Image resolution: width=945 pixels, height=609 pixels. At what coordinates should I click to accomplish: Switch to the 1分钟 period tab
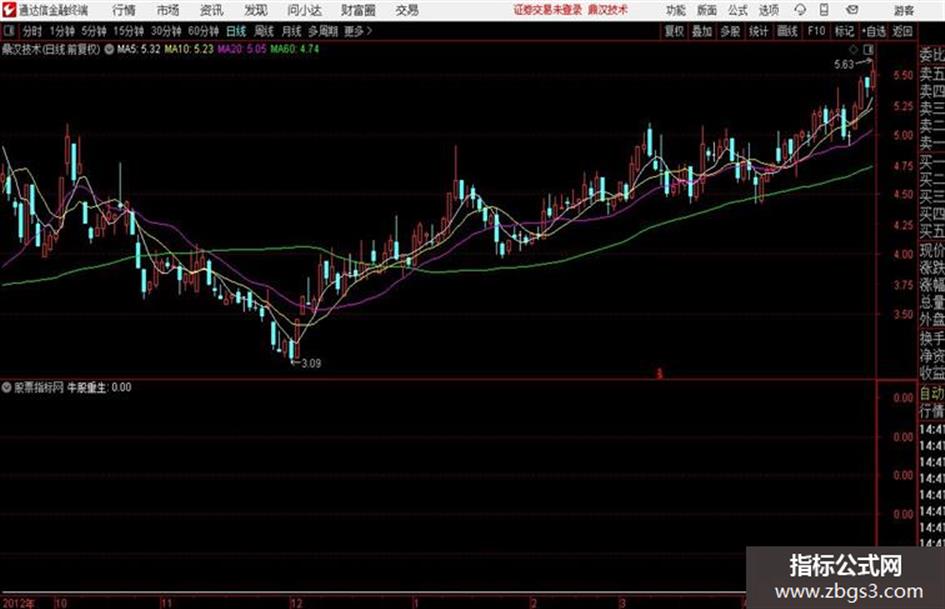[62, 31]
